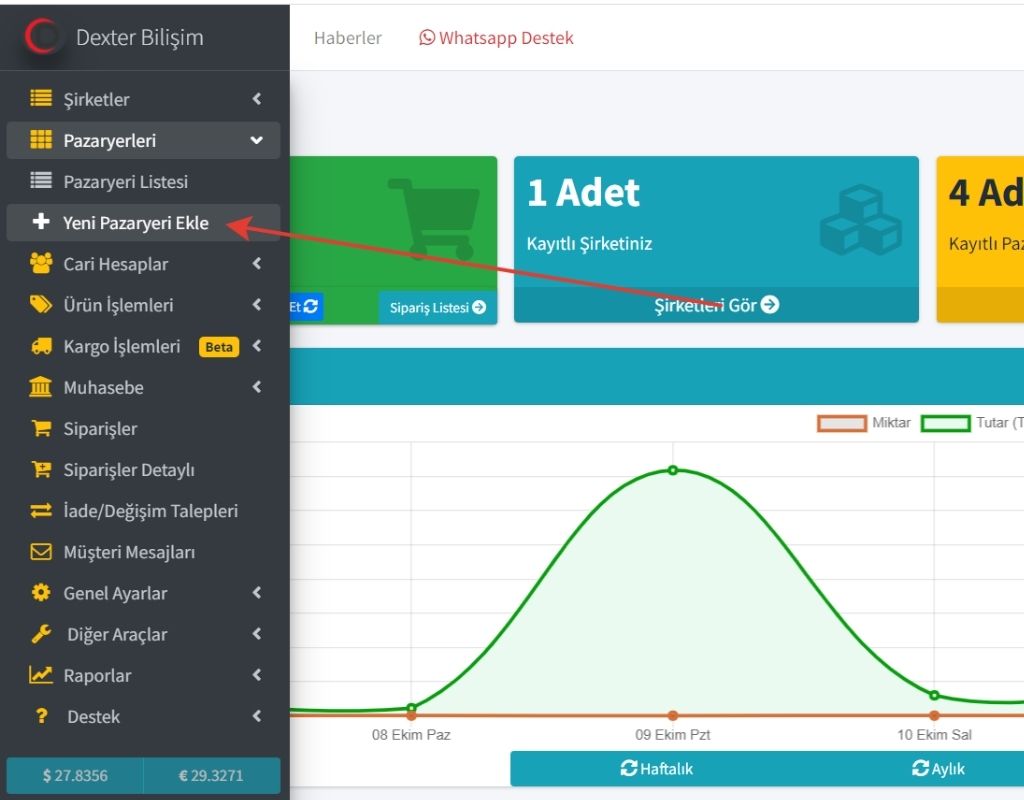1024x800 pixels.
Task: Toggle the Tutar series in chart legend
Action: click(x=945, y=423)
